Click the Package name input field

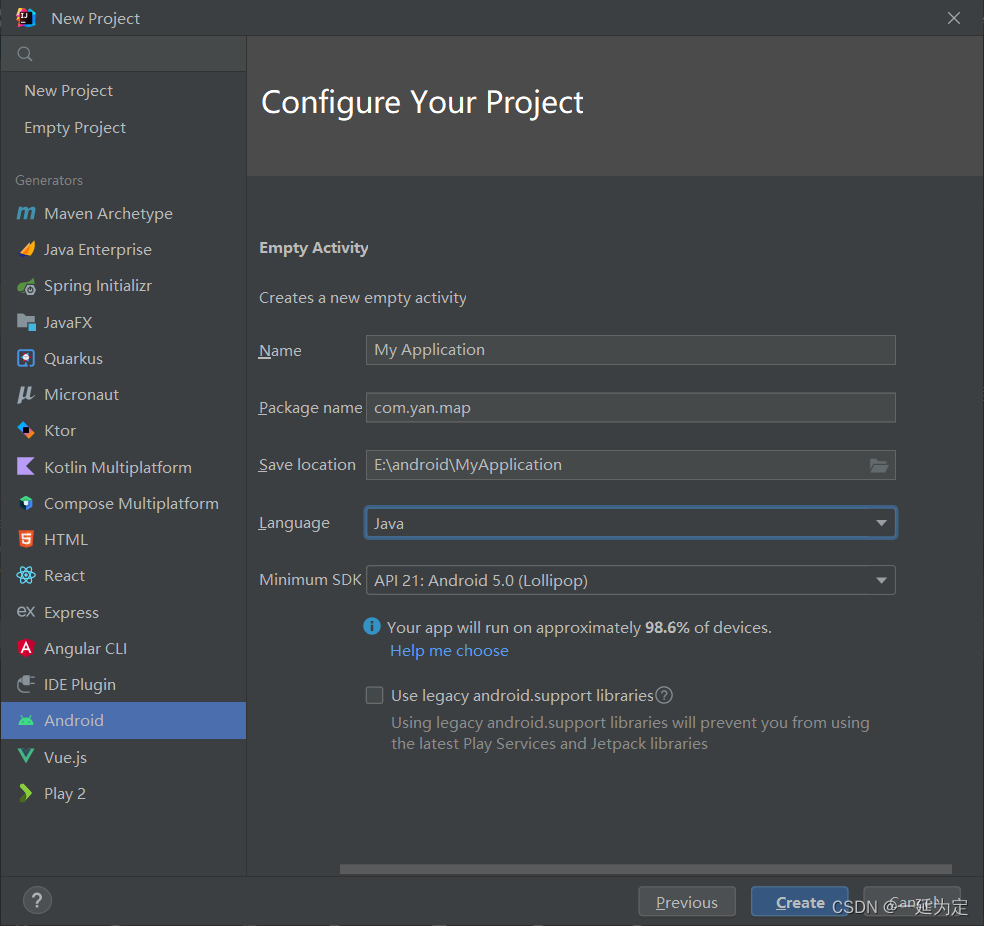pos(630,408)
